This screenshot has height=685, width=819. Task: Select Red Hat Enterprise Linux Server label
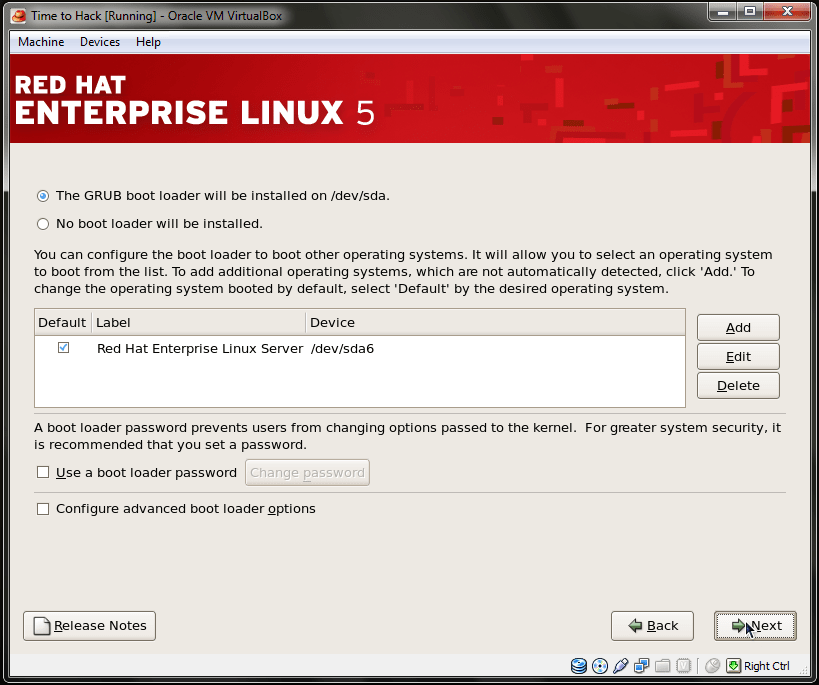tap(200, 349)
